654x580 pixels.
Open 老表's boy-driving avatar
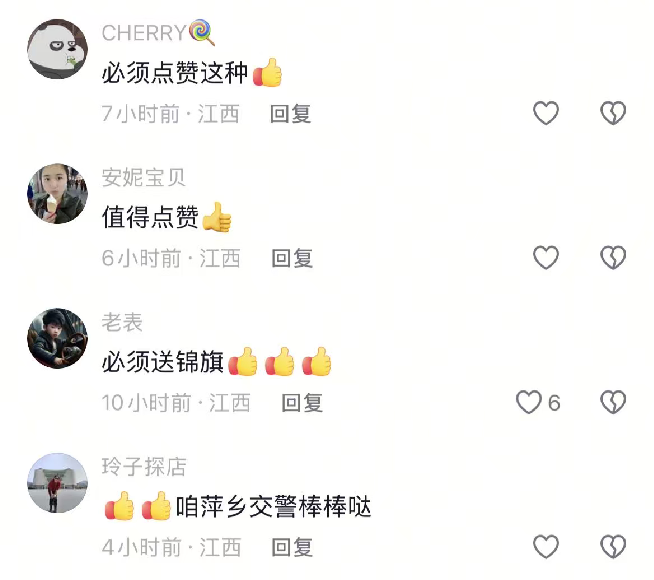58,338
